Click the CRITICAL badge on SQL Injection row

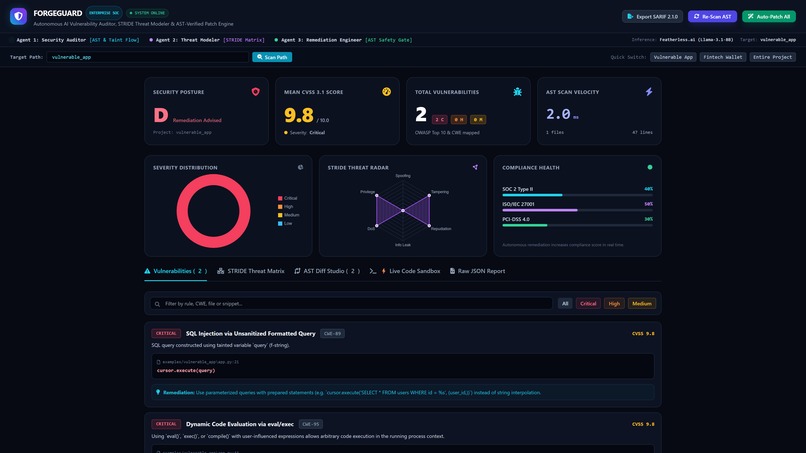point(166,334)
